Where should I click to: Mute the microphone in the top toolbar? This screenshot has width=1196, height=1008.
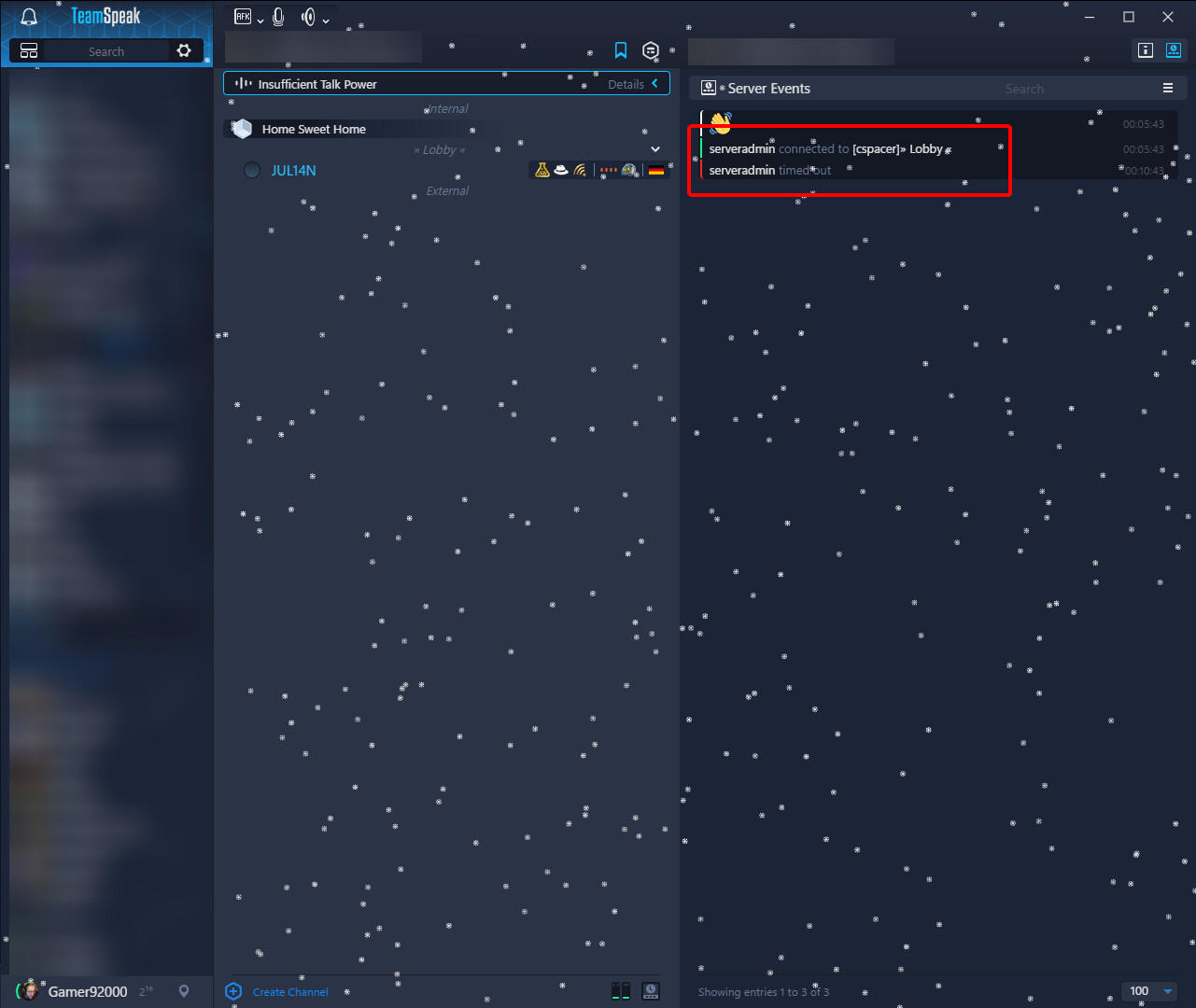278,16
